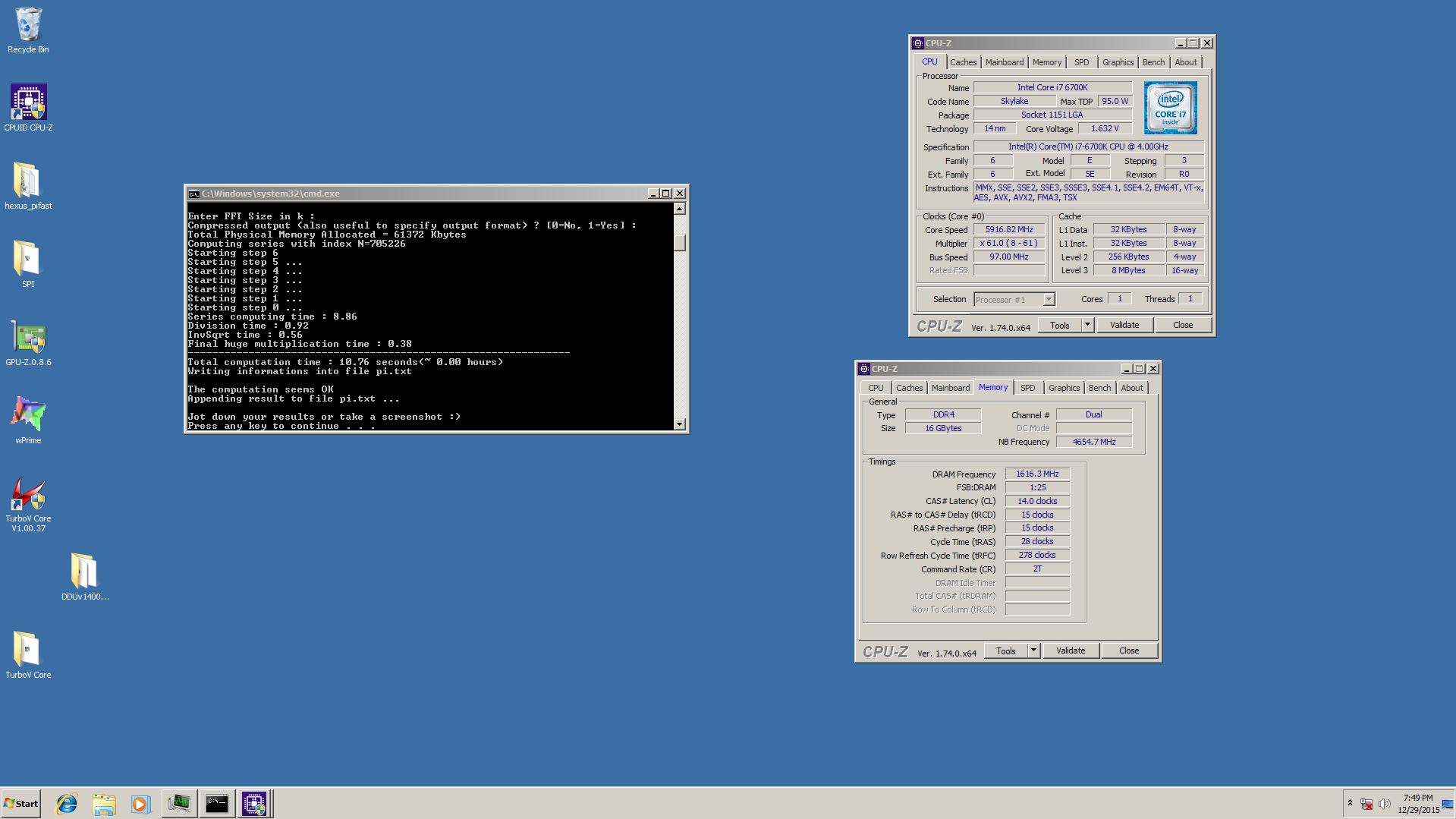Select Bench tab in upper CPU-Z window
1456x819 pixels.
[1153, 62]
